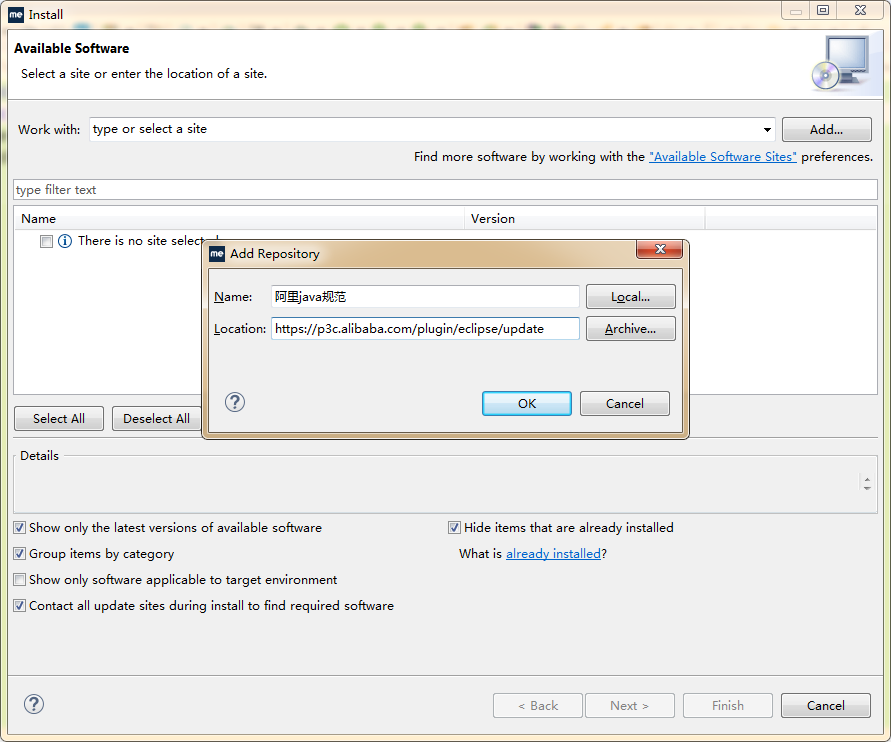Click the 'Available Software' heading text
Screen dimensions: 891x742
click(x=72, y=48)
